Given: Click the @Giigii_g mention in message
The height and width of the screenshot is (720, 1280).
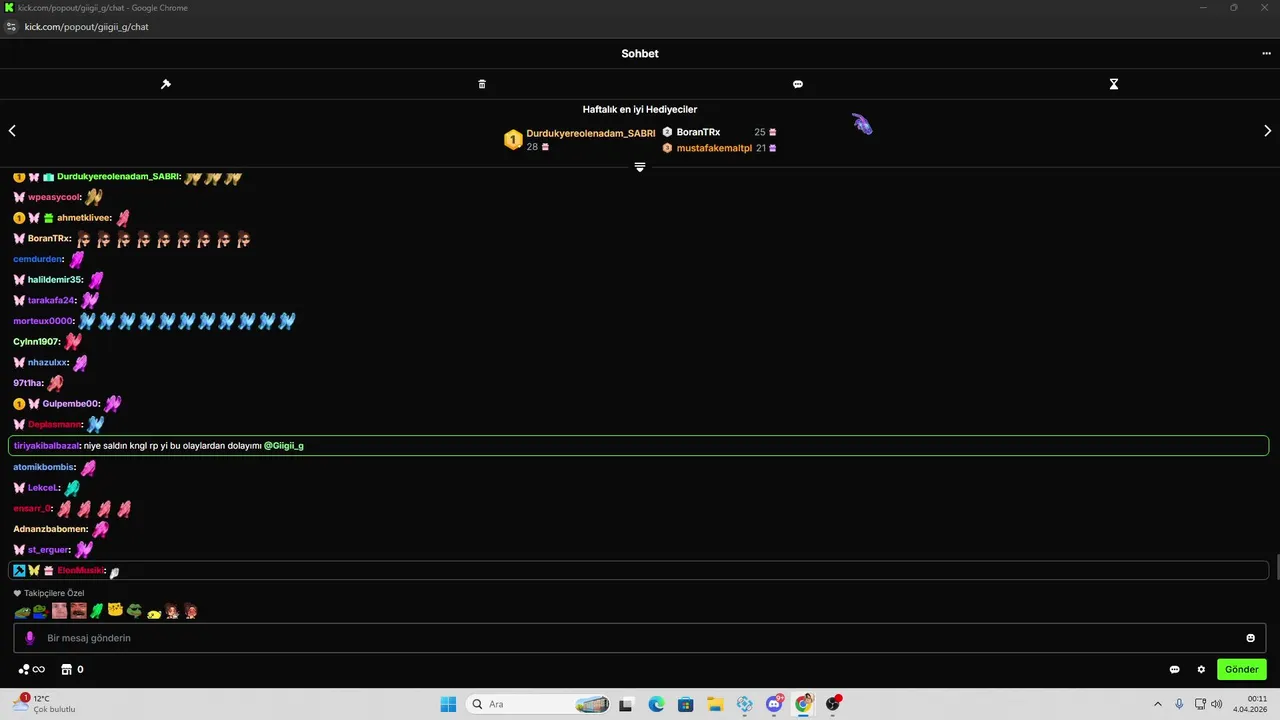Looking at the screenshot, I should [284, 446].
